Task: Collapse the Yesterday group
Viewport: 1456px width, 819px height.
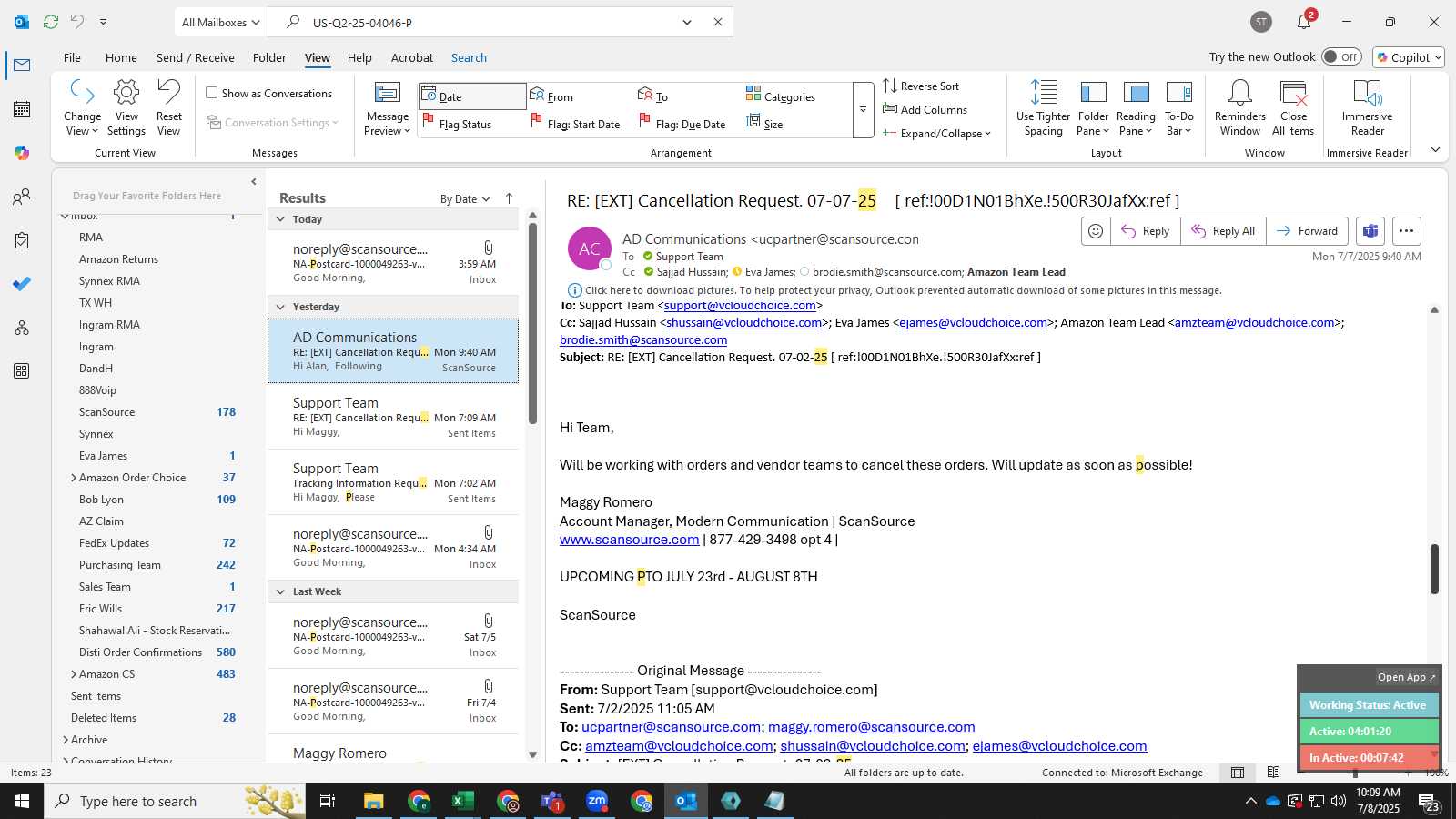Action: 281,307
